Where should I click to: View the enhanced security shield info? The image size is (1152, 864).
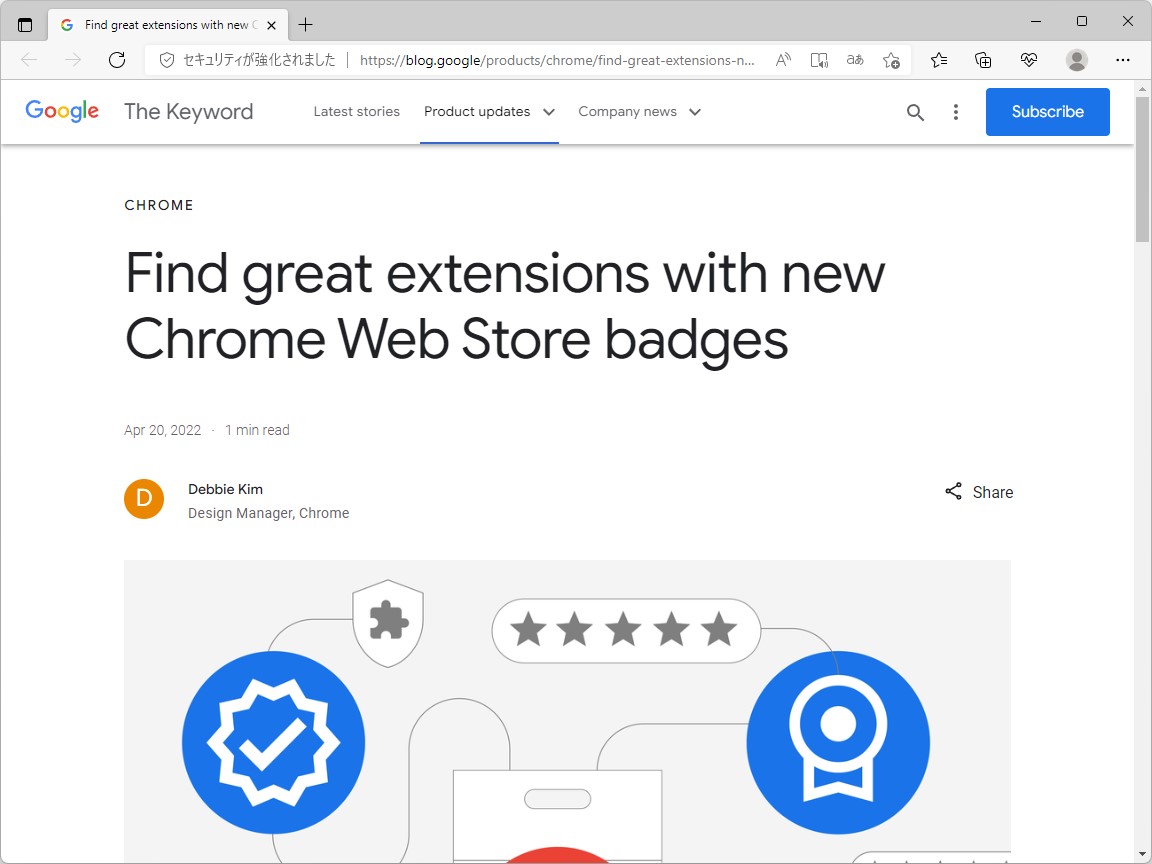click(x=167, y=60)
